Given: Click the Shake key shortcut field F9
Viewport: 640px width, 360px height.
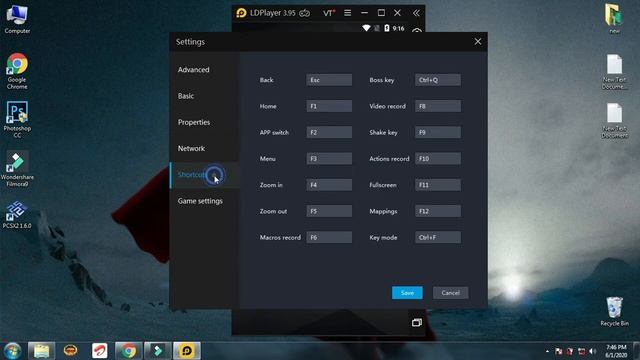Looking at the screenshot, I should click(x=438, y=132).
